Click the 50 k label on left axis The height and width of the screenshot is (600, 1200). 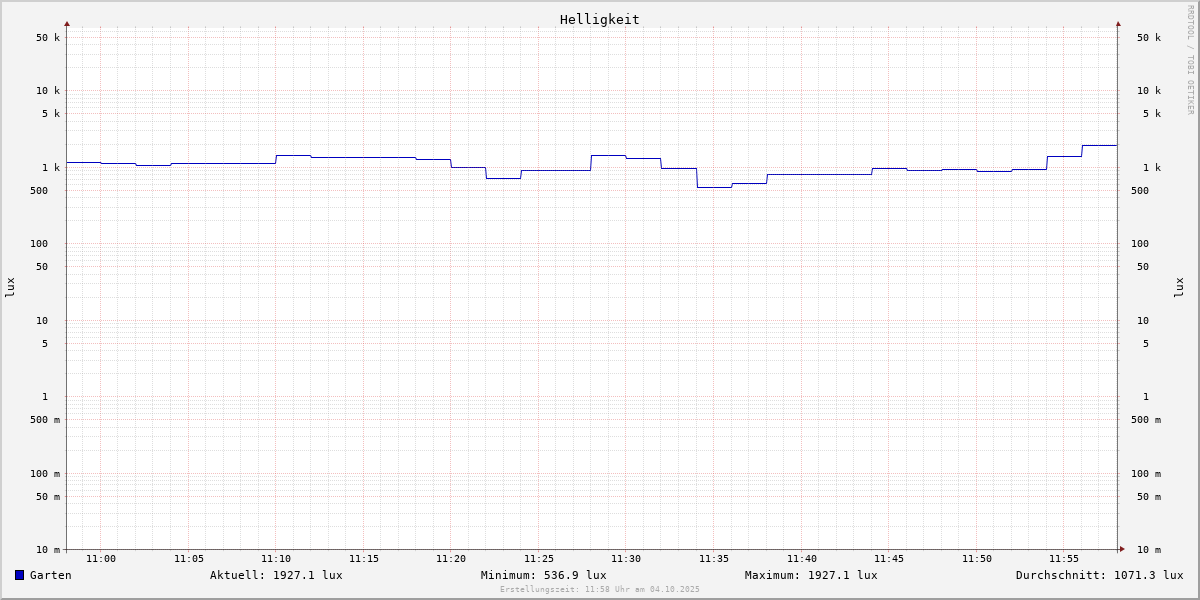pyautogui.click(x=48, y=38)
